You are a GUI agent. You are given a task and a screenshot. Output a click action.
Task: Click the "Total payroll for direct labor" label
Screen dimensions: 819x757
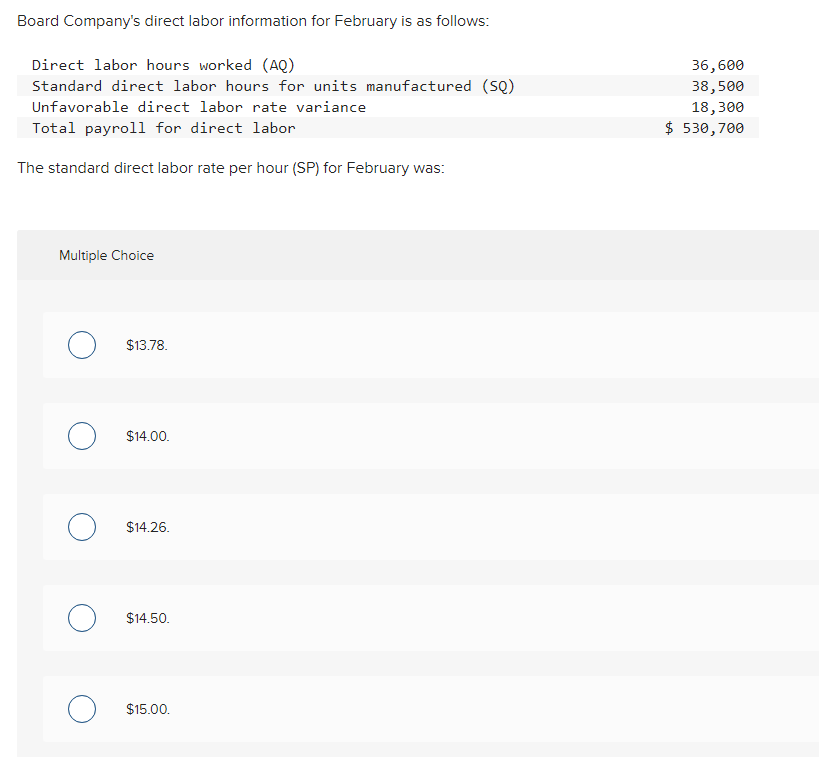pyautogui.click(x=163, y=128)
